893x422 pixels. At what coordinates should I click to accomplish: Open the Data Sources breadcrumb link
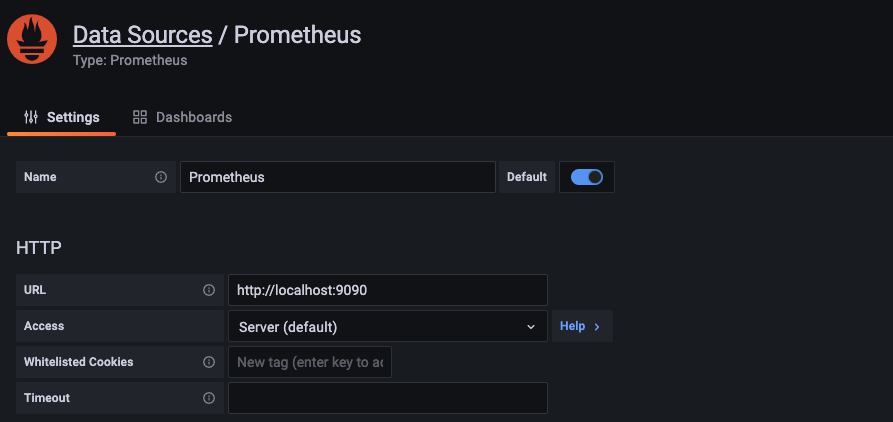(142, 34)
